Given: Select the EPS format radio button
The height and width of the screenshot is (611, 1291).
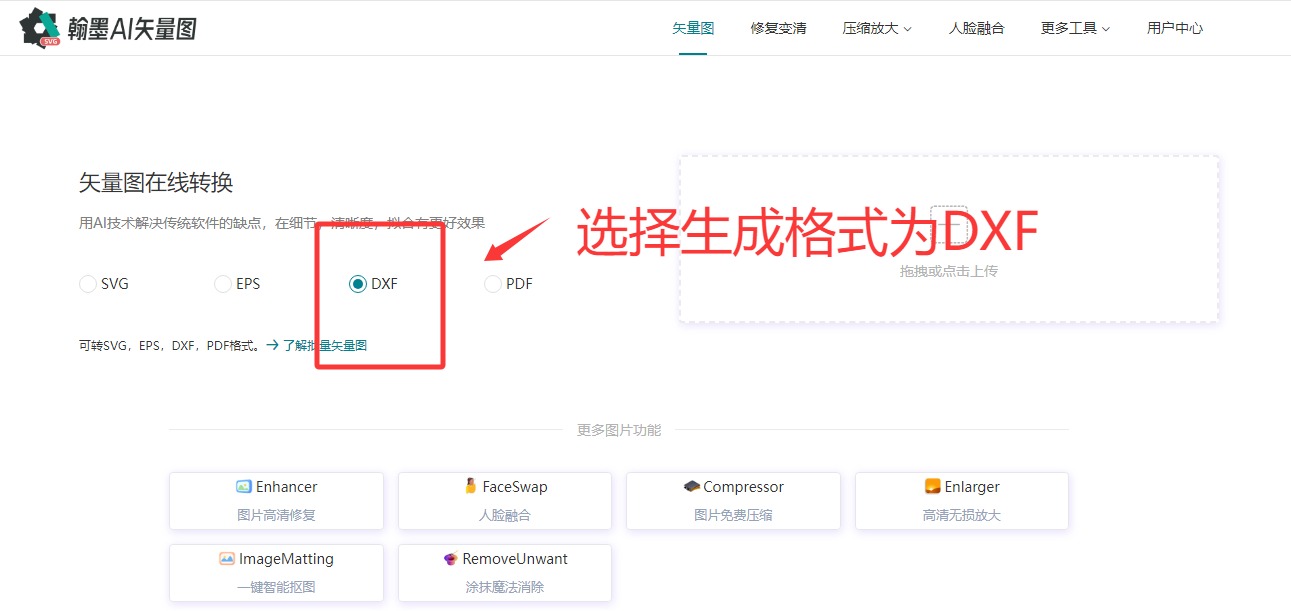Looking at the screenshot, I should [x=223, y=284].
